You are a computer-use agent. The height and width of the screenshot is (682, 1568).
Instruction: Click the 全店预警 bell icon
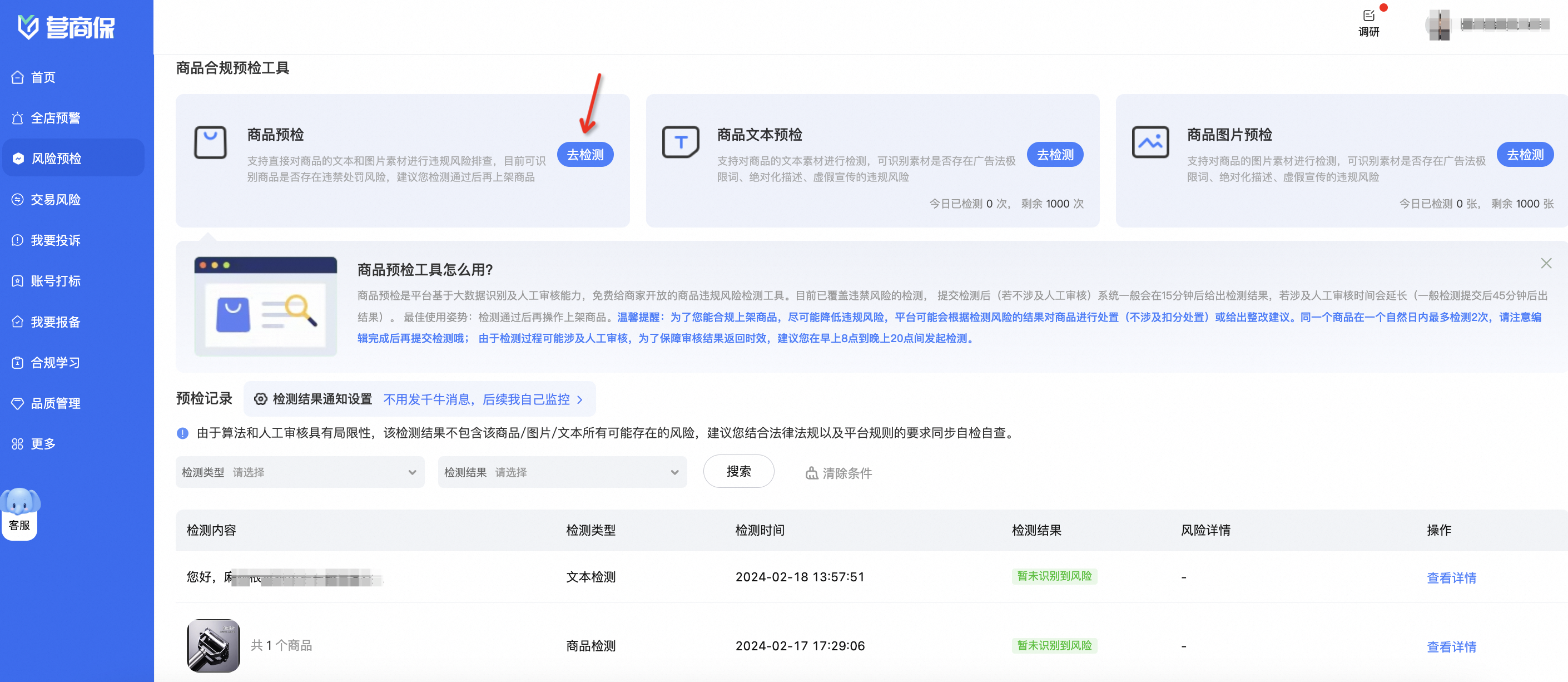(18, 118)
